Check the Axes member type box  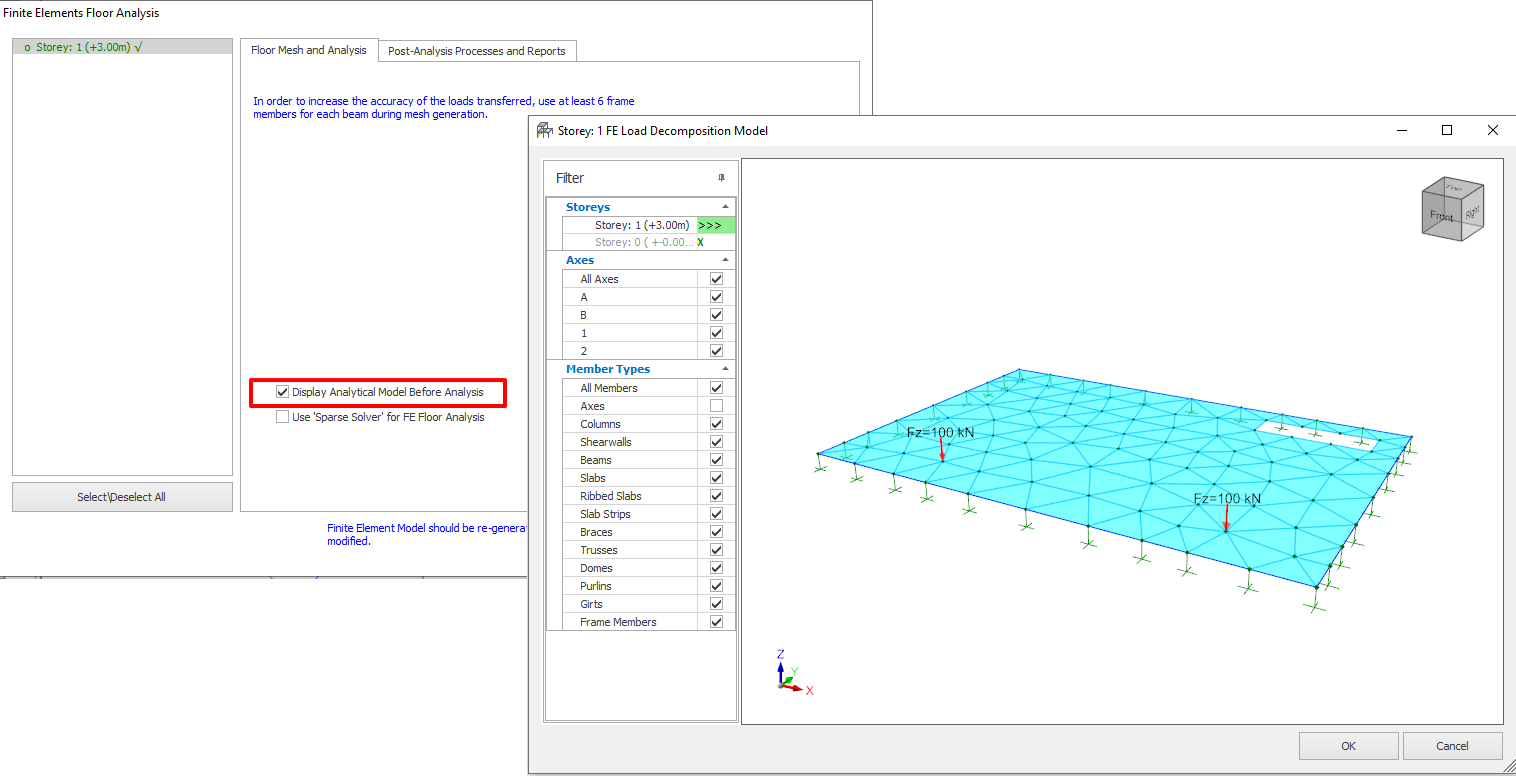click(716, 406)
